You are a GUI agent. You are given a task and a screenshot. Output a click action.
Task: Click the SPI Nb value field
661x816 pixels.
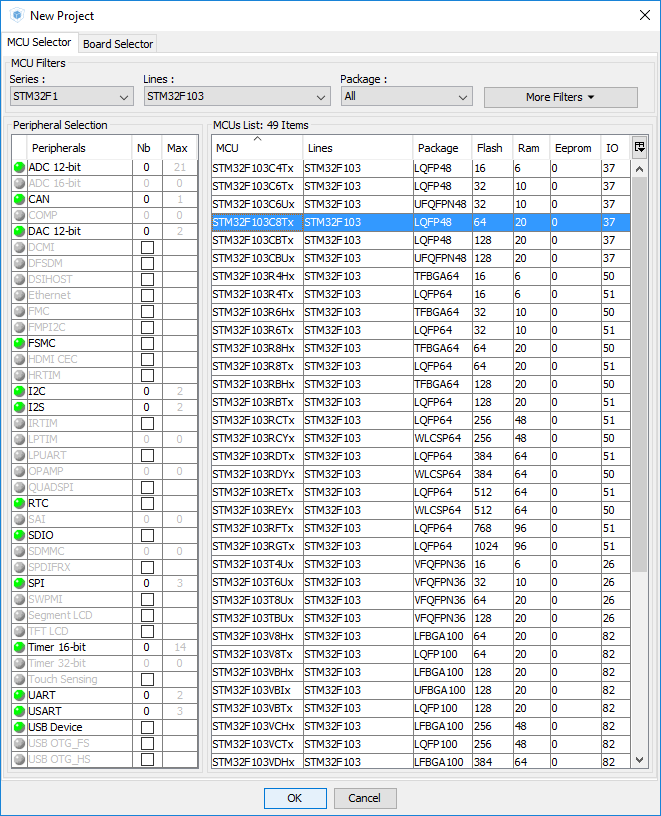click(147, 583)
